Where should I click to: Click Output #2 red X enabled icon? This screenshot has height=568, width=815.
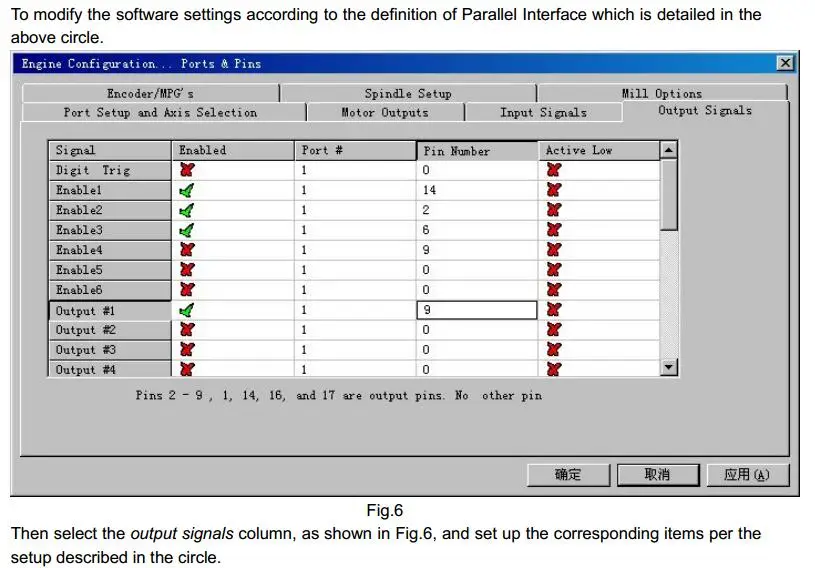(187, 330)
